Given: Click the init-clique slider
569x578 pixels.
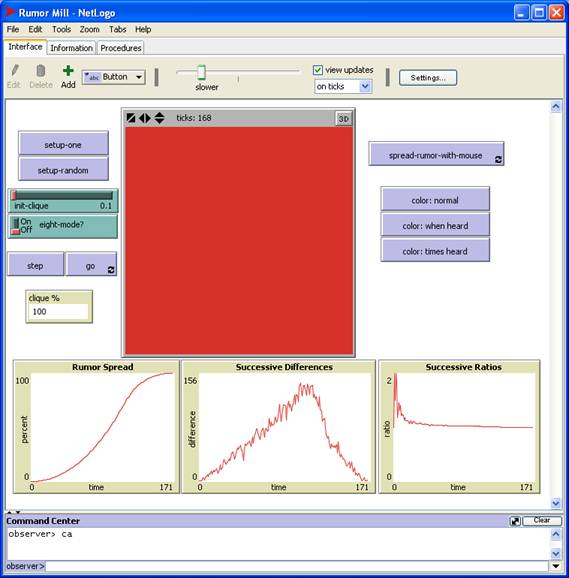Looking at the screenshot, I should coord(63,201).
